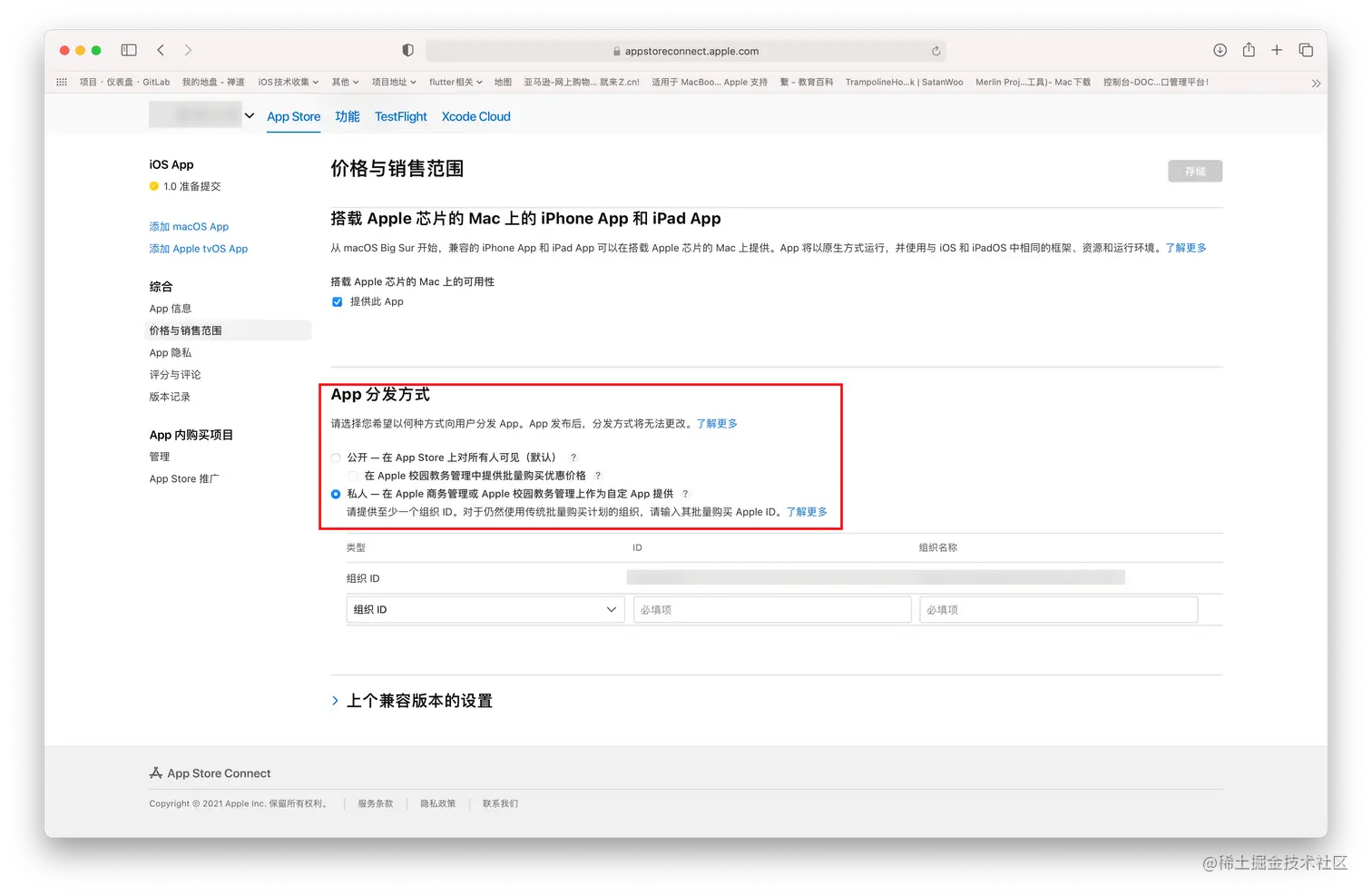Click the organization ID required input field
This screenshot has height=896, width=1372.
(772, 609)
